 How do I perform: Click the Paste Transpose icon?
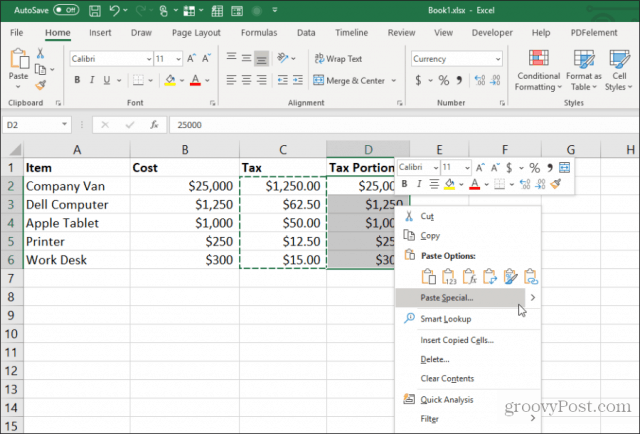tap(490, 276)
